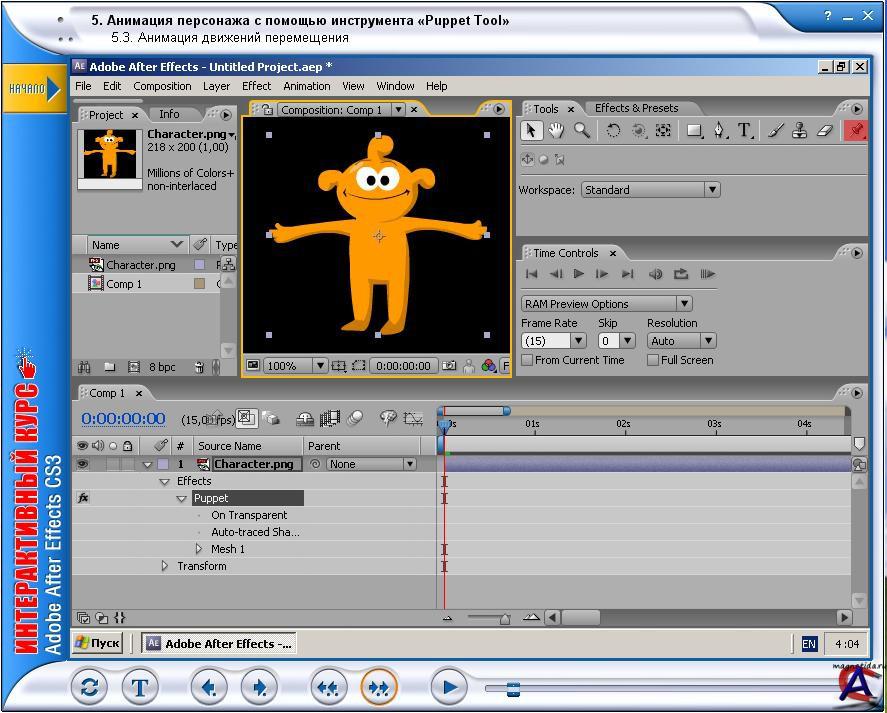
Task: Select the Eraser tool
Action: click(x=824, y=130)
